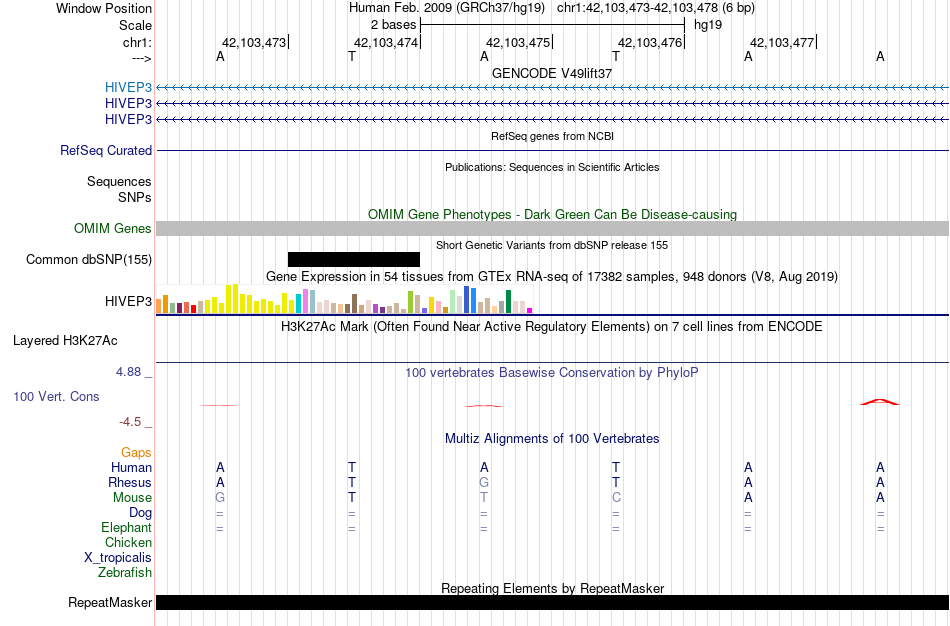
Task: Open 100 vertebrates Basewise Conservation by PhyloP title
Action: coord(552,373)
